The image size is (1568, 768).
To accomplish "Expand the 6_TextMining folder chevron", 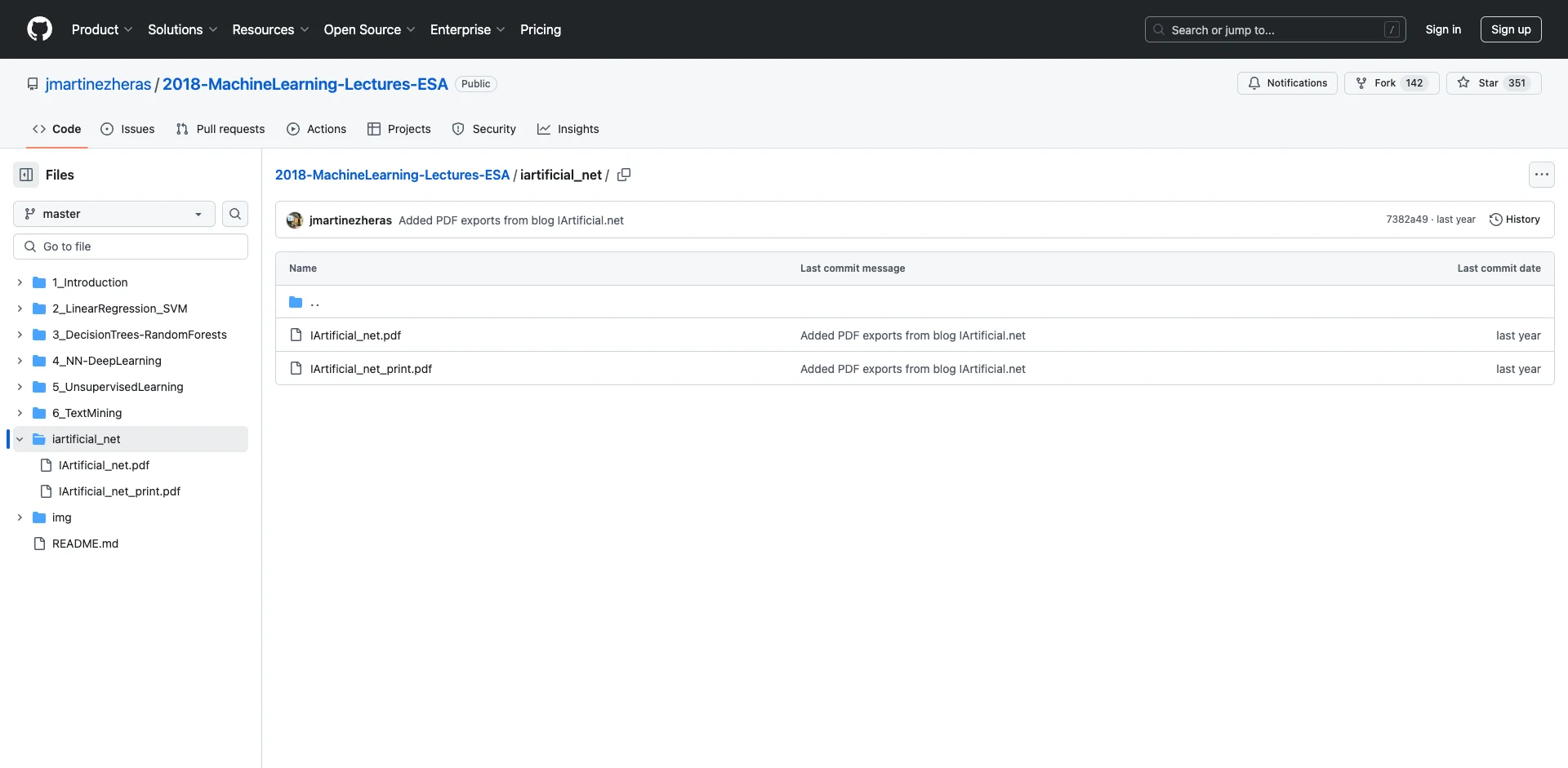I will point(20,413).
